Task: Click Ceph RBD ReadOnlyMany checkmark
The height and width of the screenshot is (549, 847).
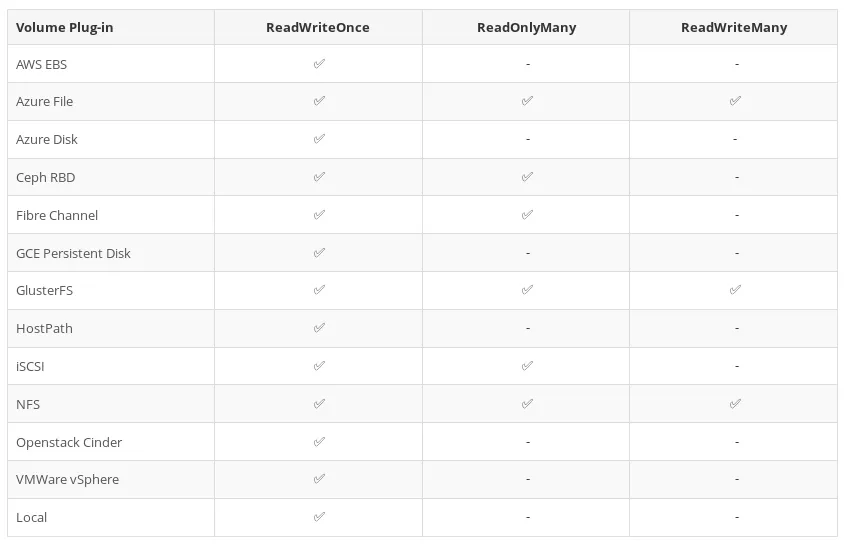Action: pyautogui.click(x=527, y=177)
